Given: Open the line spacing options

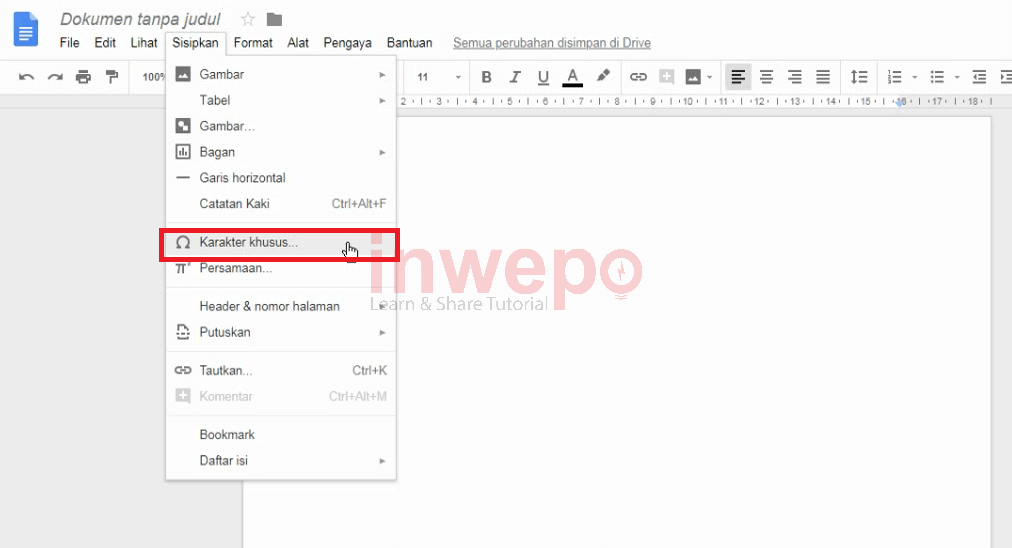Looking at the screenshot, I should click(x=858, y=77).
